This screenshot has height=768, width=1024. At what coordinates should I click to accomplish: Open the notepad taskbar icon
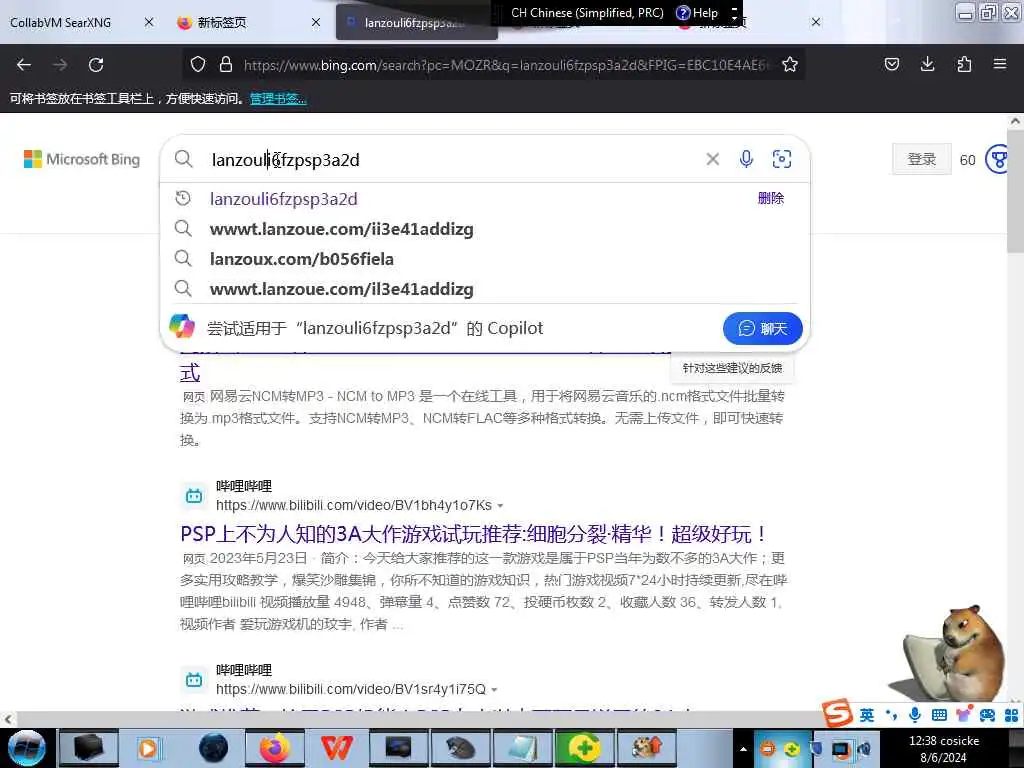pyautogui.click(x=522, y=748)
